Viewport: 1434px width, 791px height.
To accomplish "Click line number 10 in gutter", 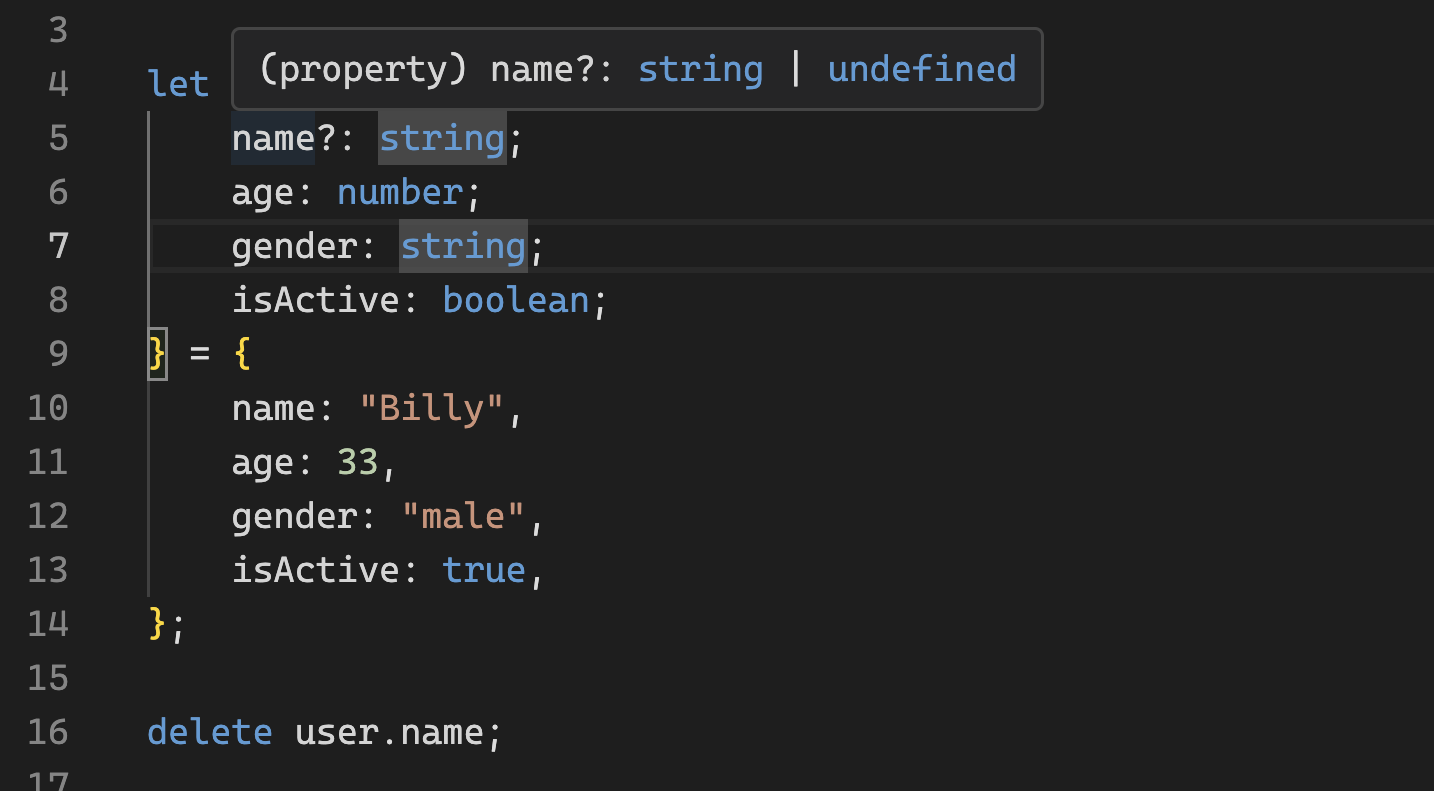I will [48, 408].
